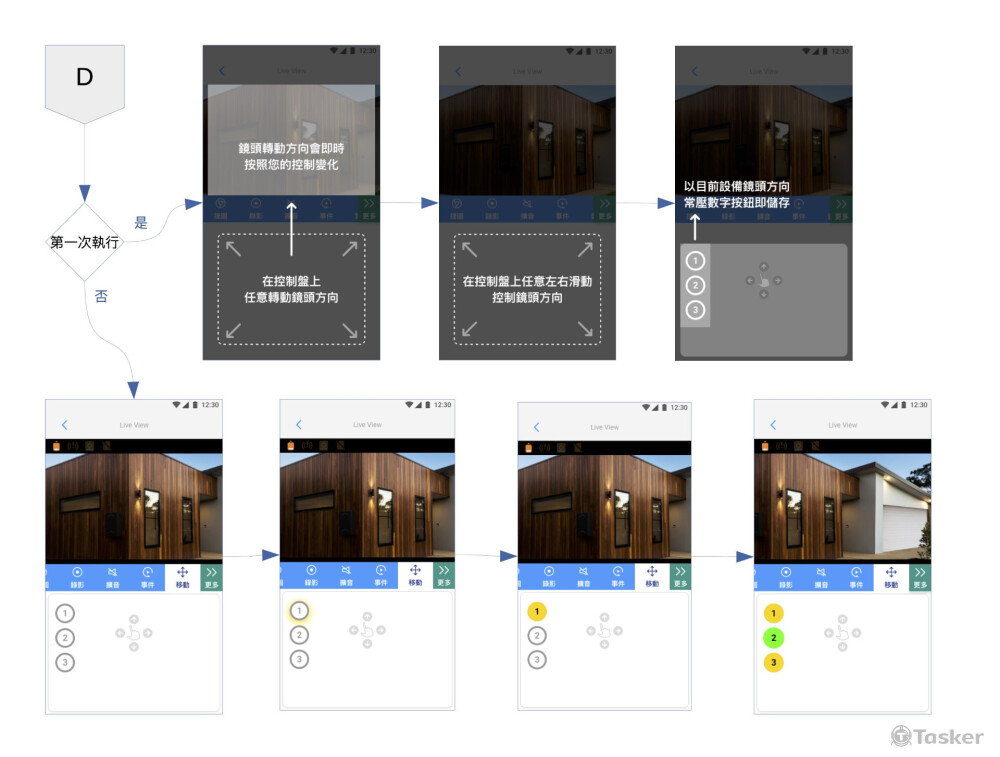Image resolution: width=1000 pixels, height=757 pixels.
Task: Tap 擴音 speaker icon in phone with all empty presets
Action: click(x=112, y=577)
